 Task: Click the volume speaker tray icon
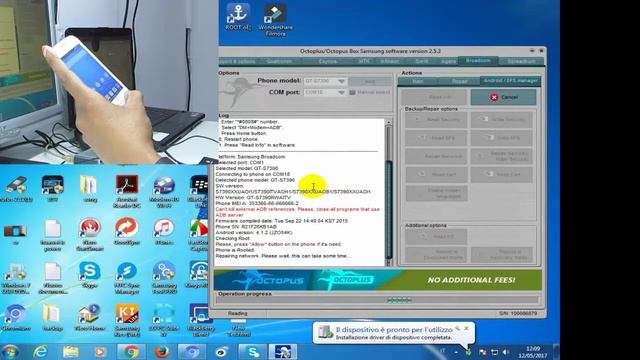[x=506, y=352]
